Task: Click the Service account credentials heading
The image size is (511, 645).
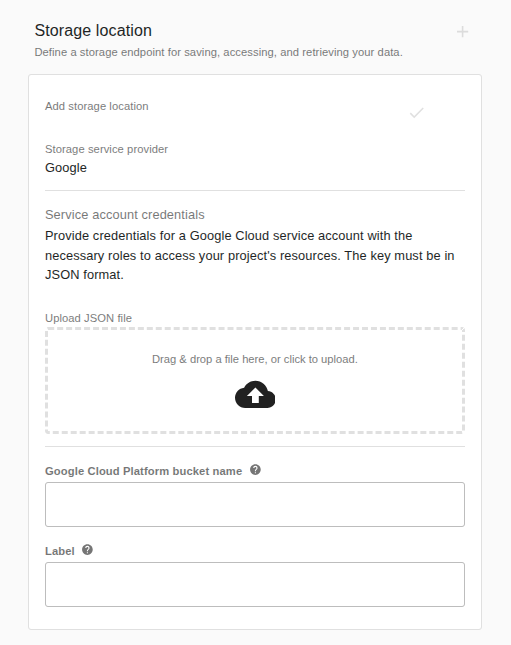Action: coord(125,215)
